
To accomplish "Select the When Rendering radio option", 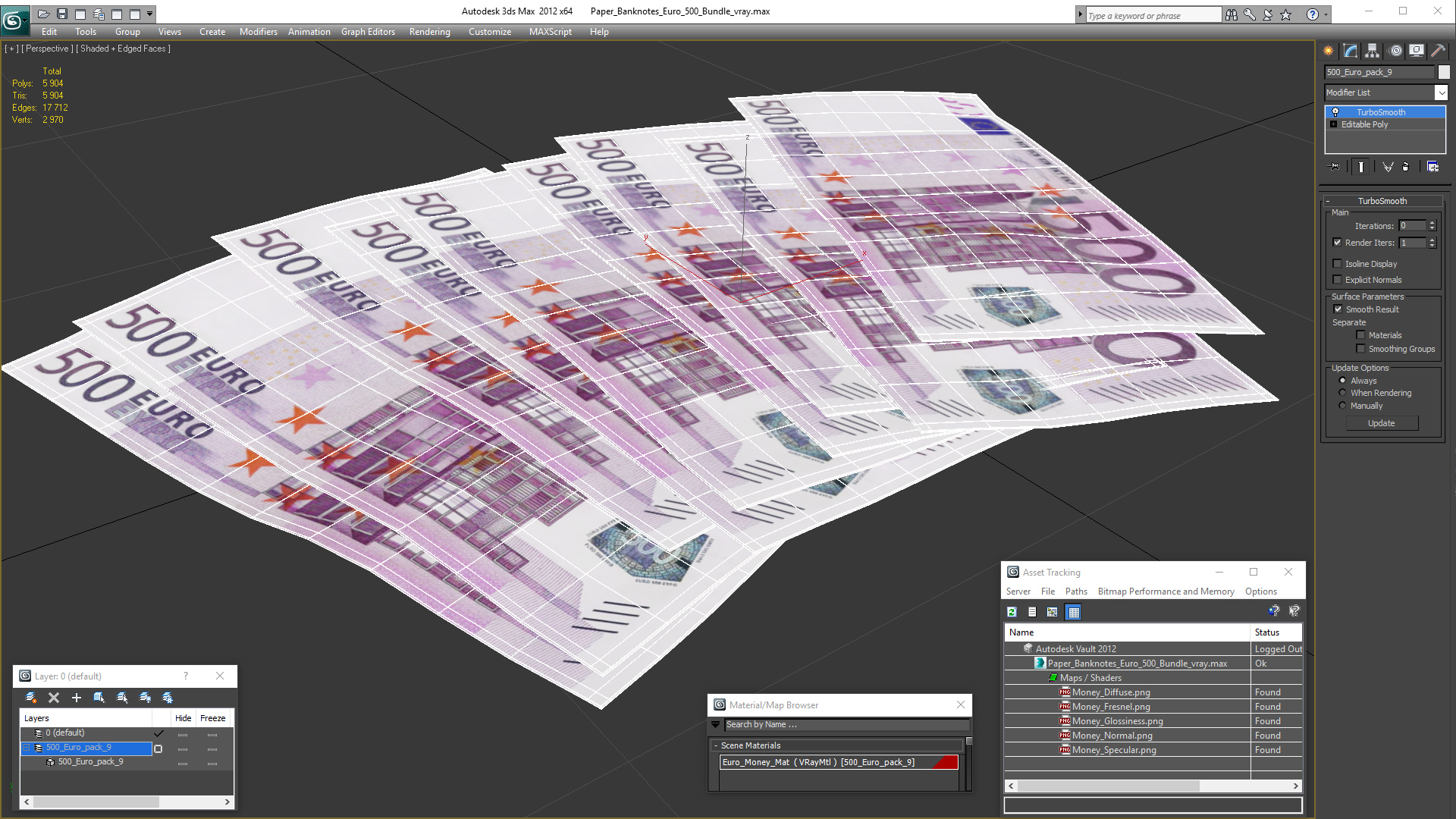I will point(1343,393).
